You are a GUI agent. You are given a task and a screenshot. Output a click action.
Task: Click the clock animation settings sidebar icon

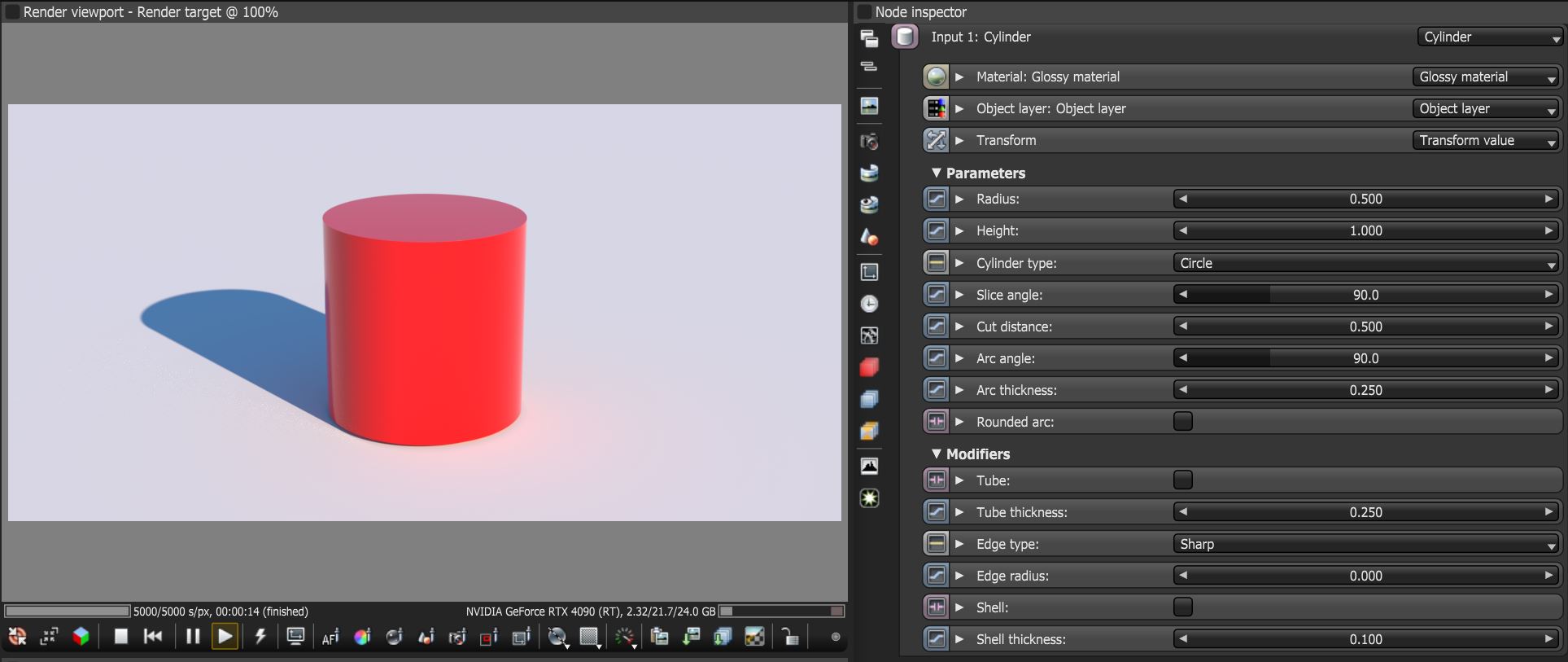pos(869,304)
